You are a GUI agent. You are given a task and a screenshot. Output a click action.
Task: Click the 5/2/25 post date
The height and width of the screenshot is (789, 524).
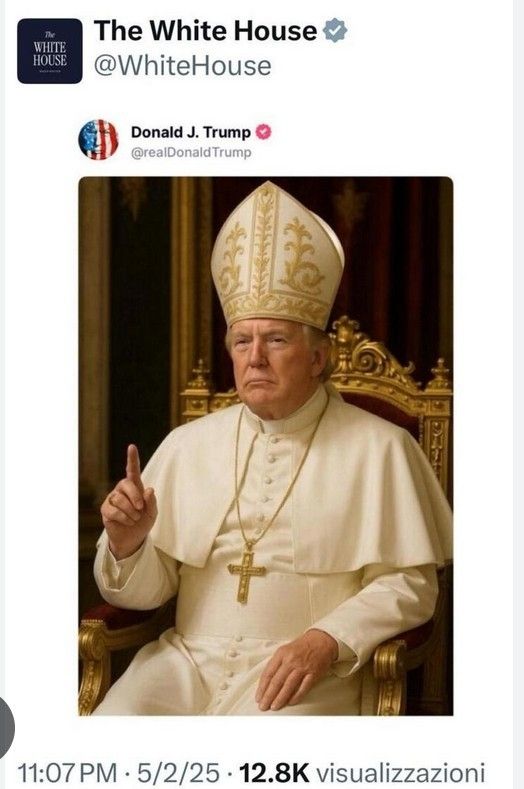click(178, 773)
